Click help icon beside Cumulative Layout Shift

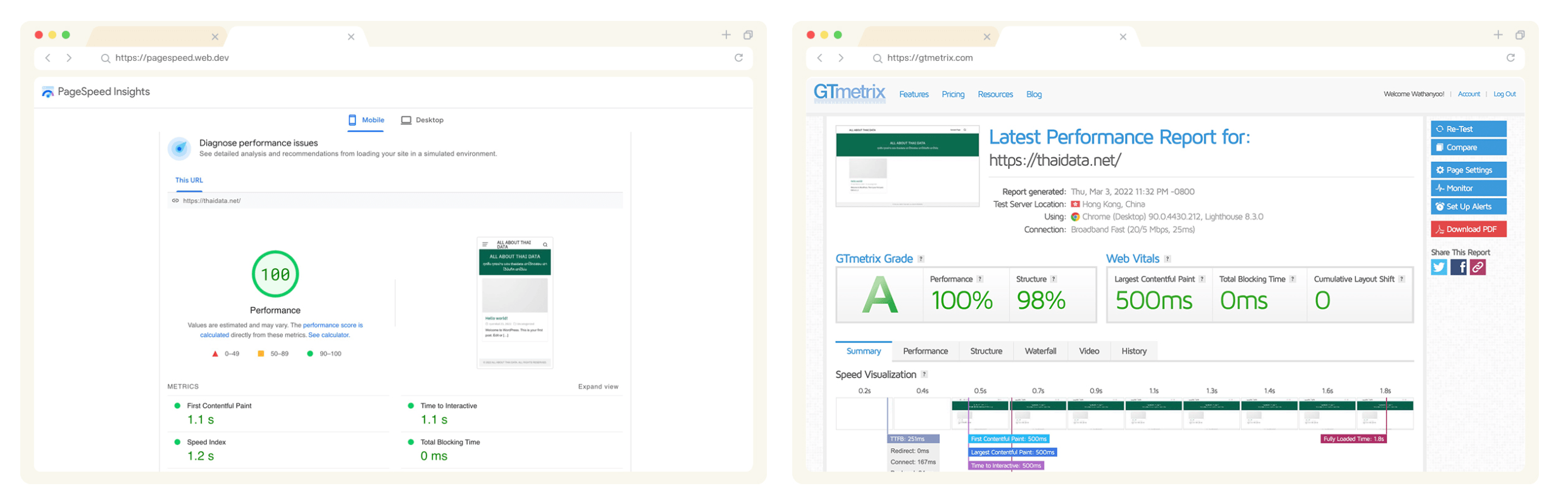point(1402,279)
